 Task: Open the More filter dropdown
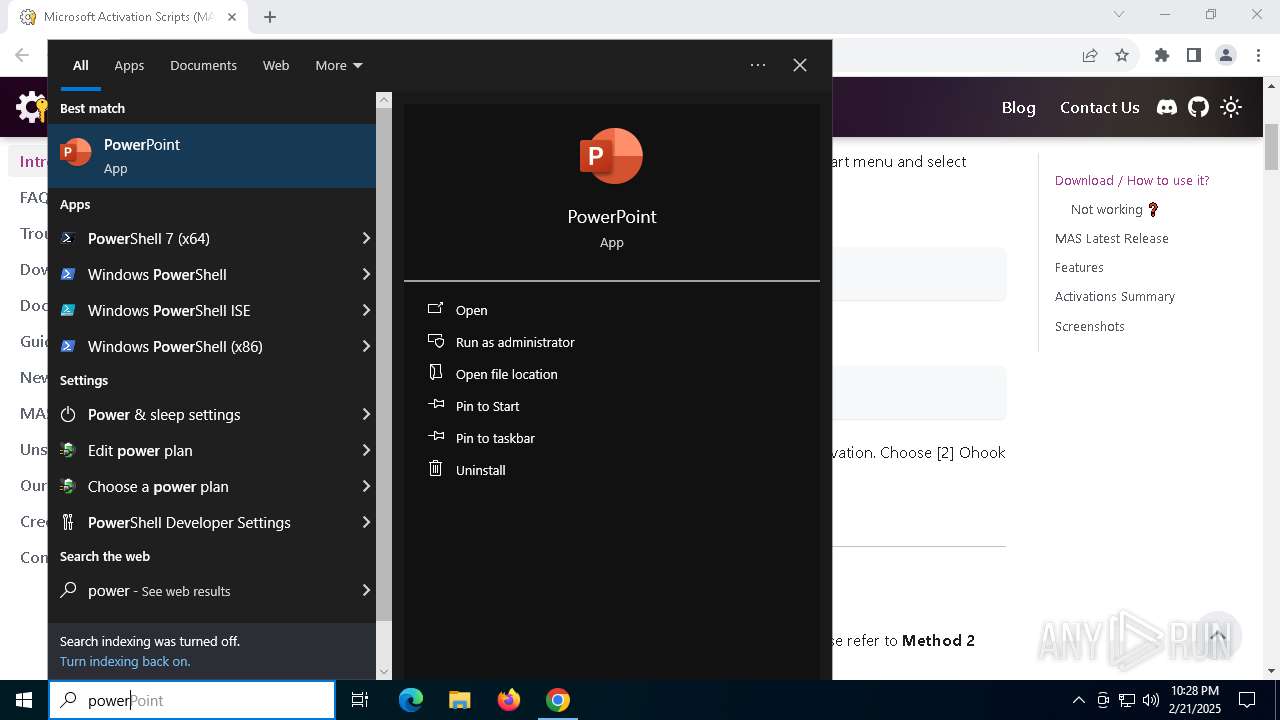pos(339,65)
